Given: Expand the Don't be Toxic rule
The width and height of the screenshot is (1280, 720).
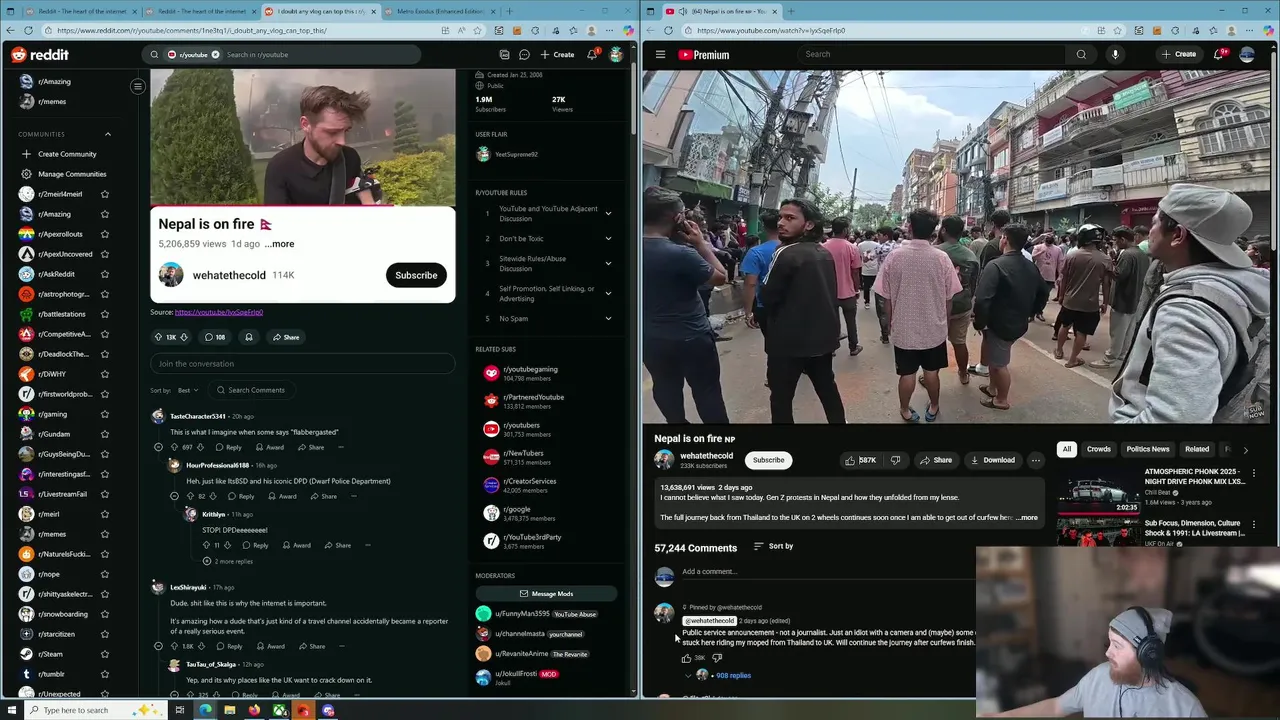Looking at the screenshot, I should click(x=608, y=239).
